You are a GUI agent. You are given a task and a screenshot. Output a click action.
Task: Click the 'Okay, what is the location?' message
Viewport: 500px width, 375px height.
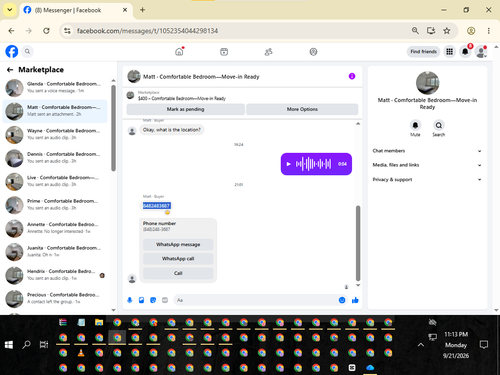coord(172,130)
